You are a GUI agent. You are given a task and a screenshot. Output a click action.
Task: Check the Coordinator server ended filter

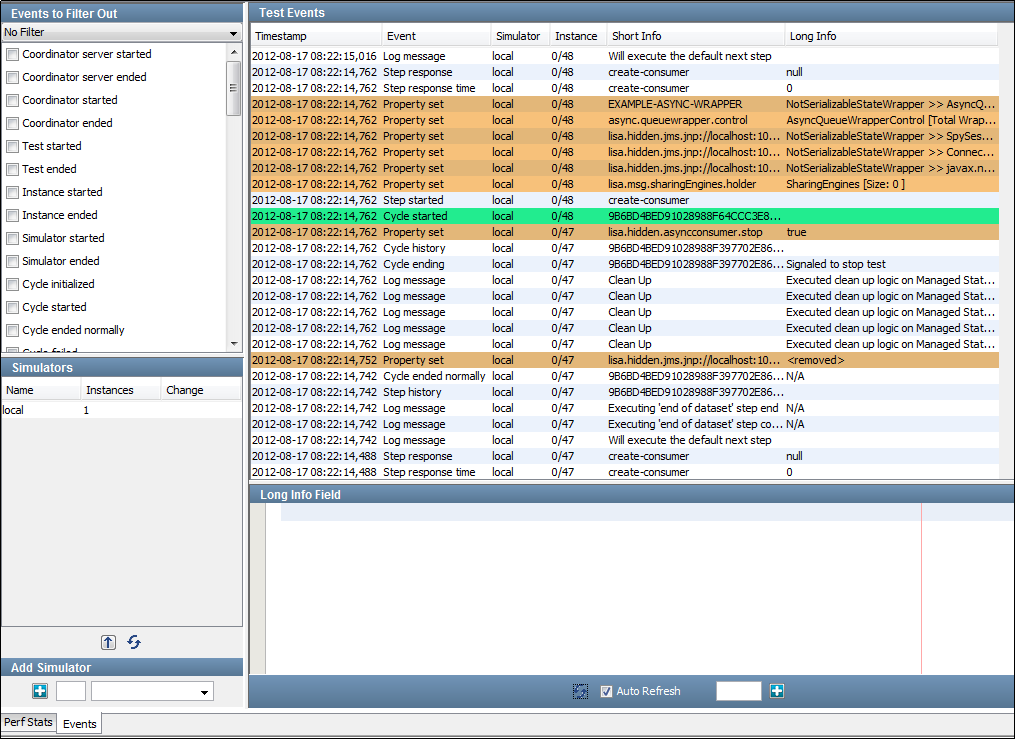pyautogui.click(x=12, y=78)
